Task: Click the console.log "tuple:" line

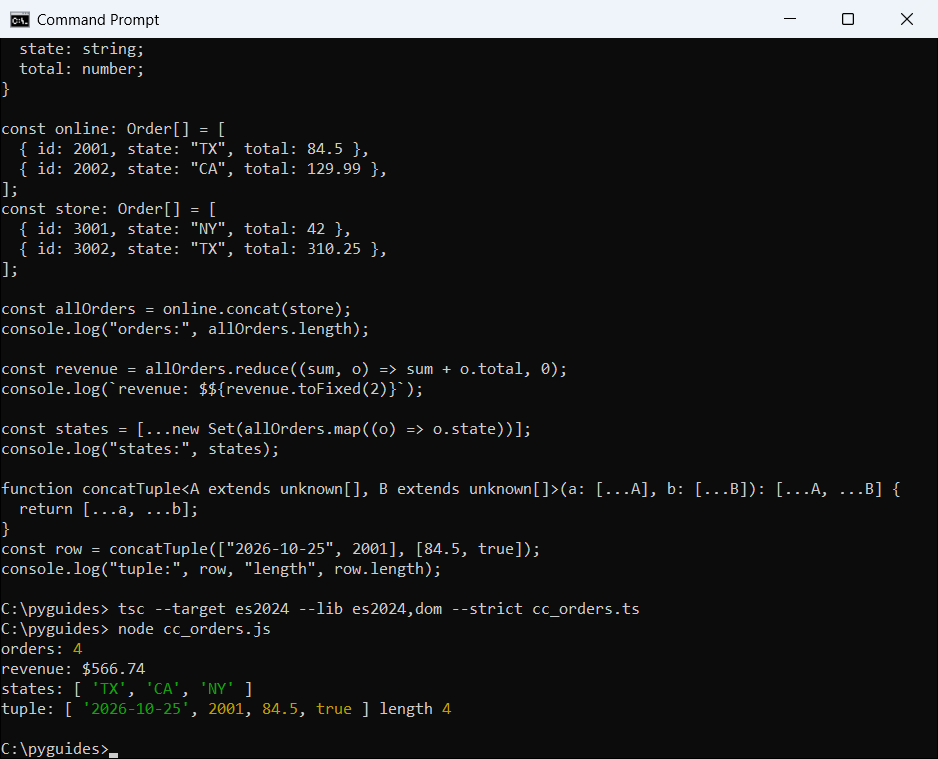Action: point(221,569)
